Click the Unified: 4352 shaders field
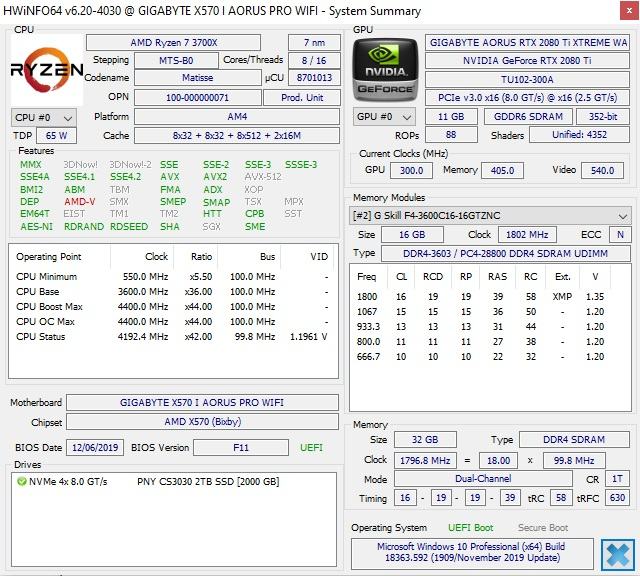 point(580,135)
